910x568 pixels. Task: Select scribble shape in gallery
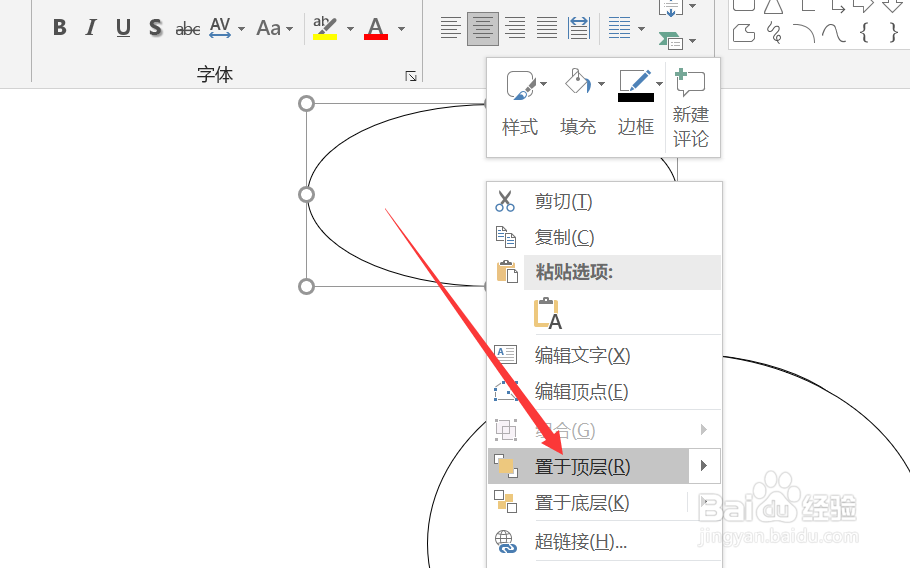point(774,32)
